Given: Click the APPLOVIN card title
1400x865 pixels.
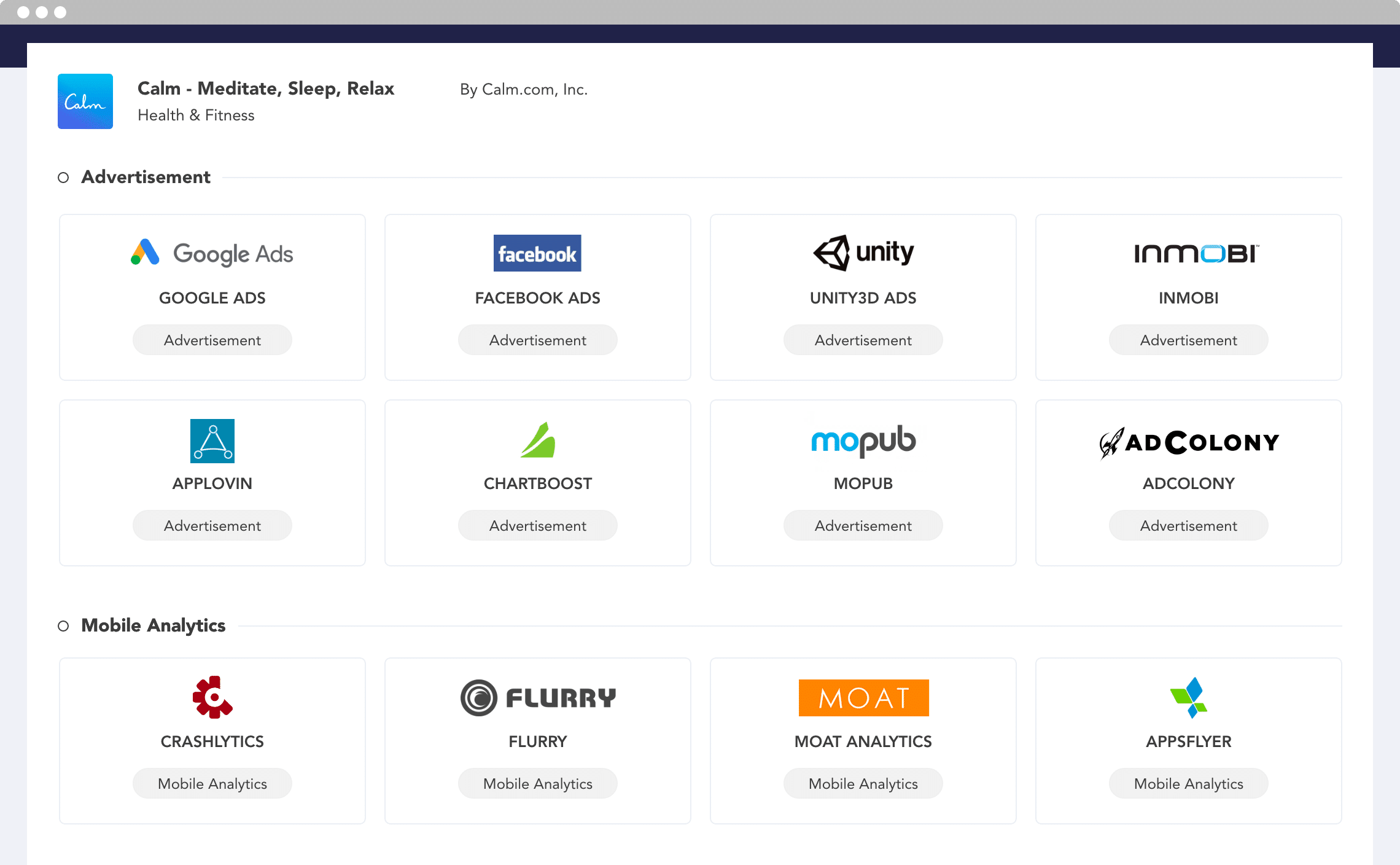Looking at the screenshot, I should point(212,483).
